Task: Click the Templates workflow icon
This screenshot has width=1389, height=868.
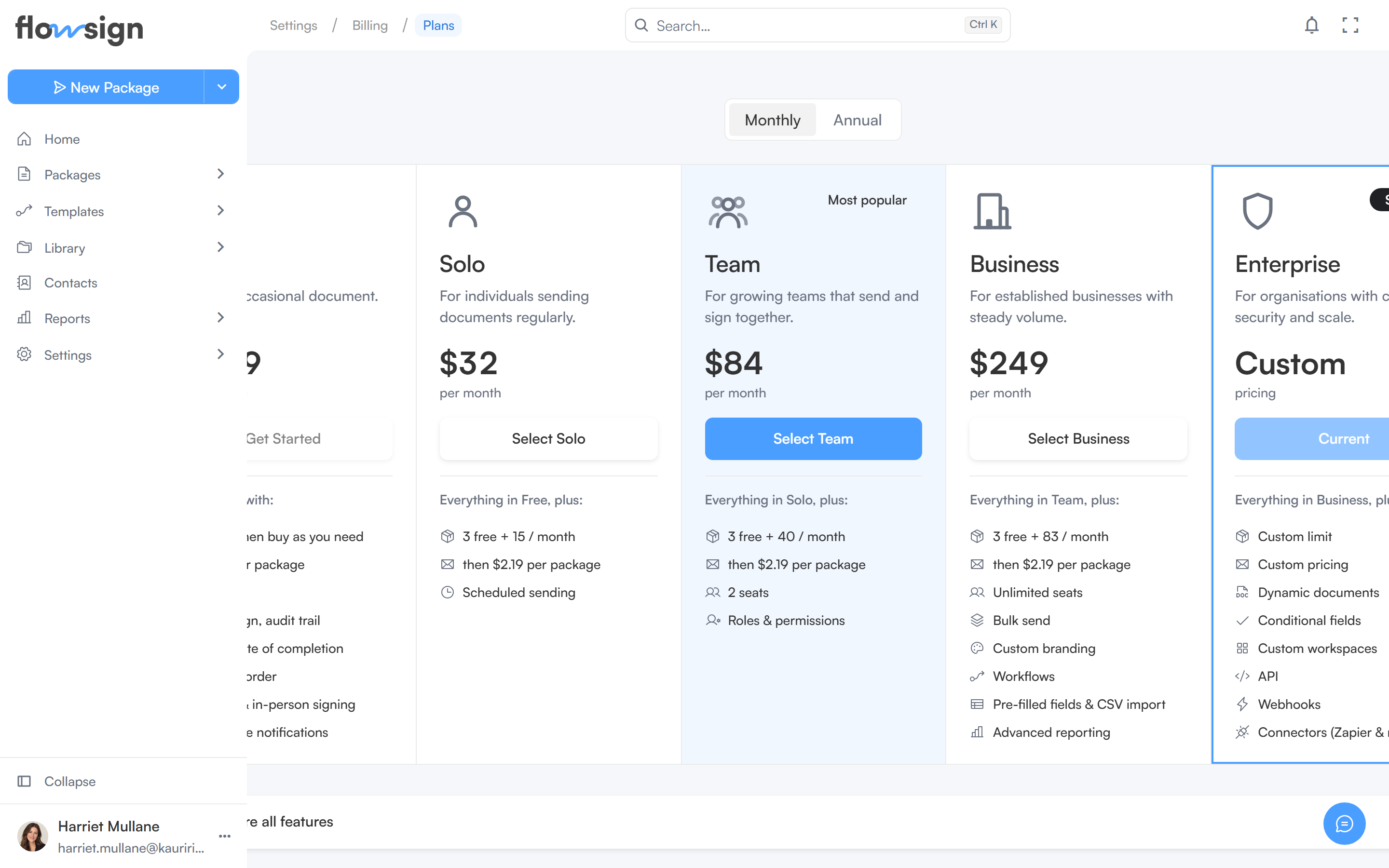Action: (x=24, y=211)
